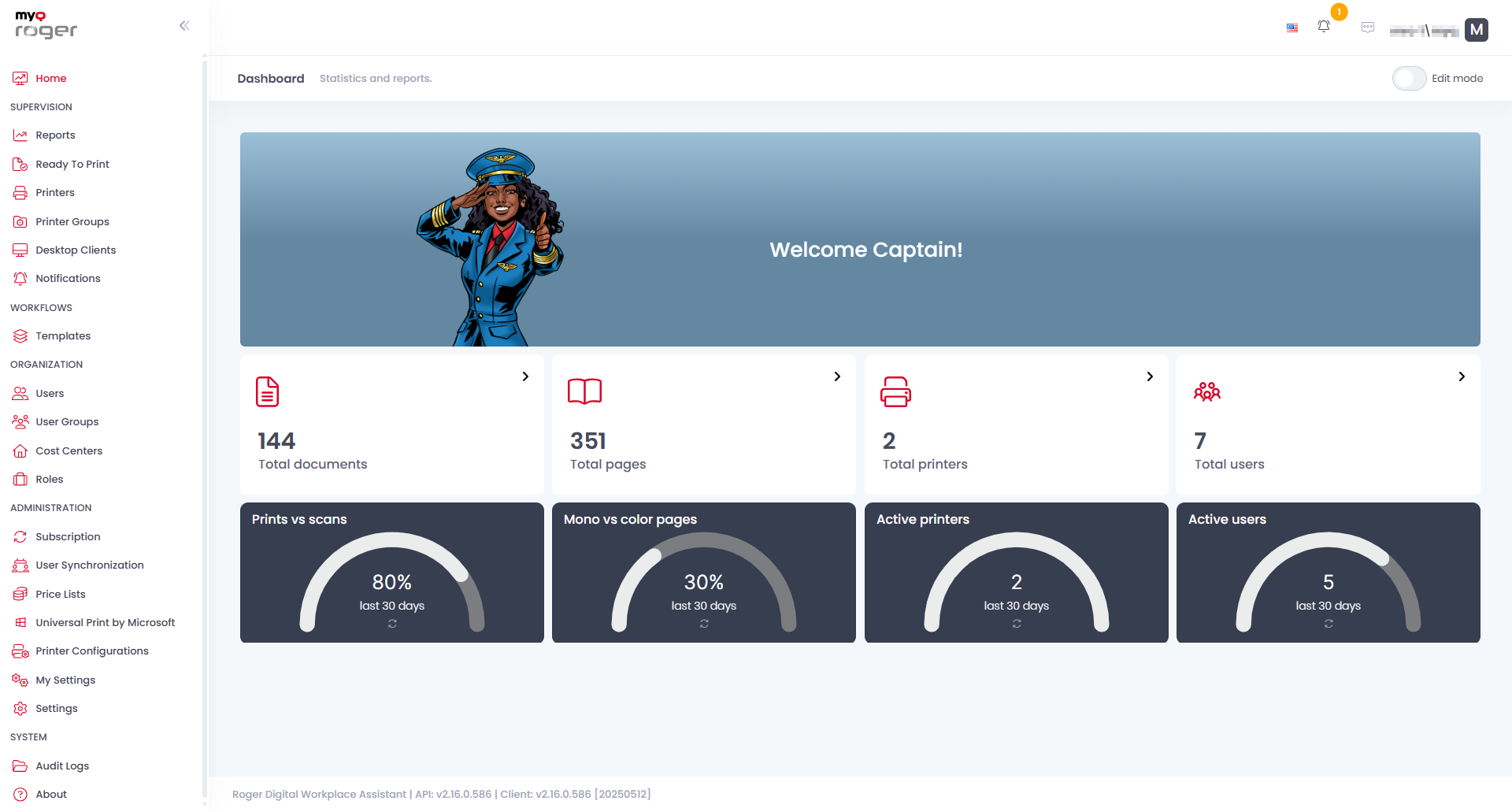Click the 144 Total documents value
Image resolution: width=1512 pixels, height=812 pixels.
point(276,441)
